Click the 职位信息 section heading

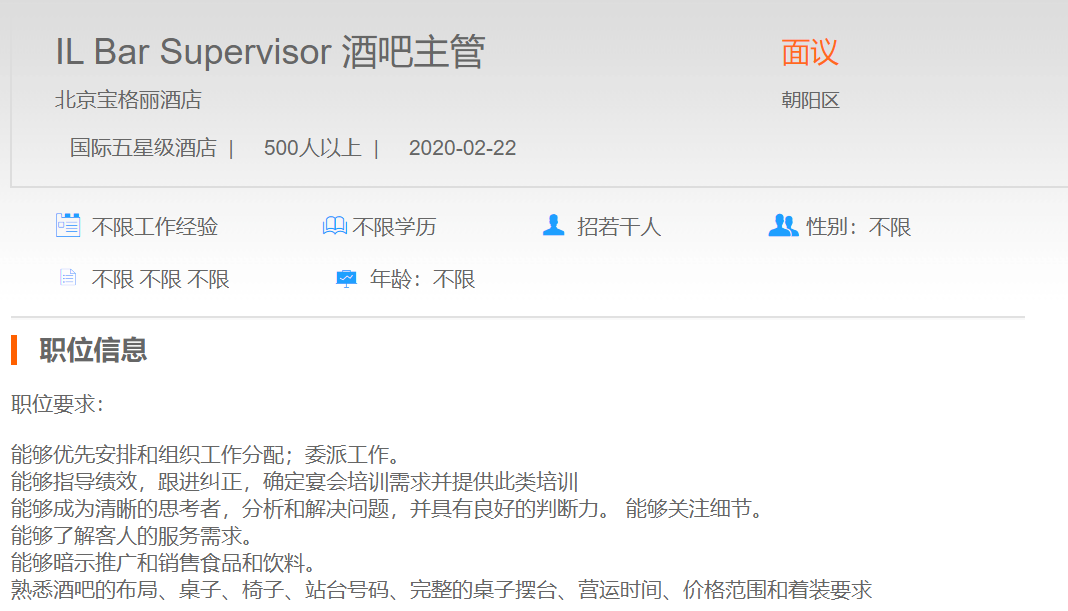point(94,350)
